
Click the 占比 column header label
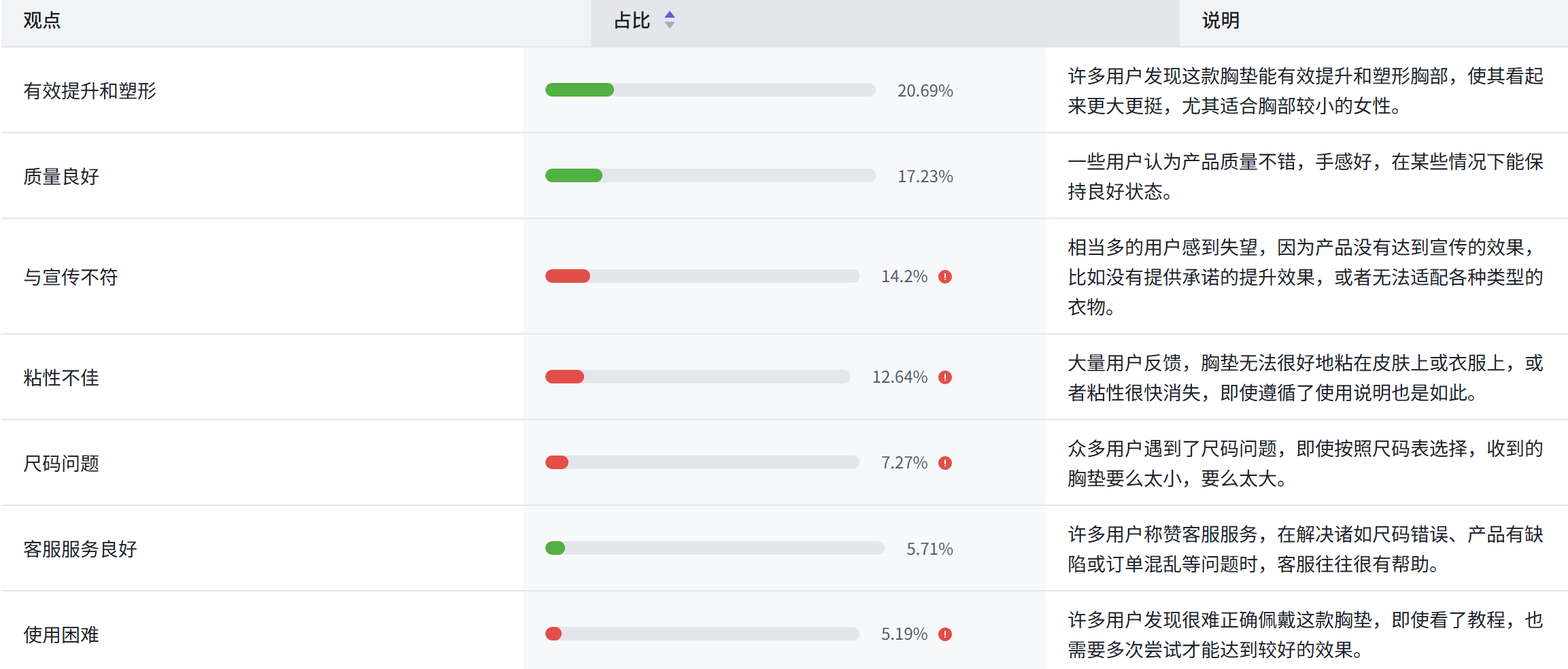[x=632, y=20]
